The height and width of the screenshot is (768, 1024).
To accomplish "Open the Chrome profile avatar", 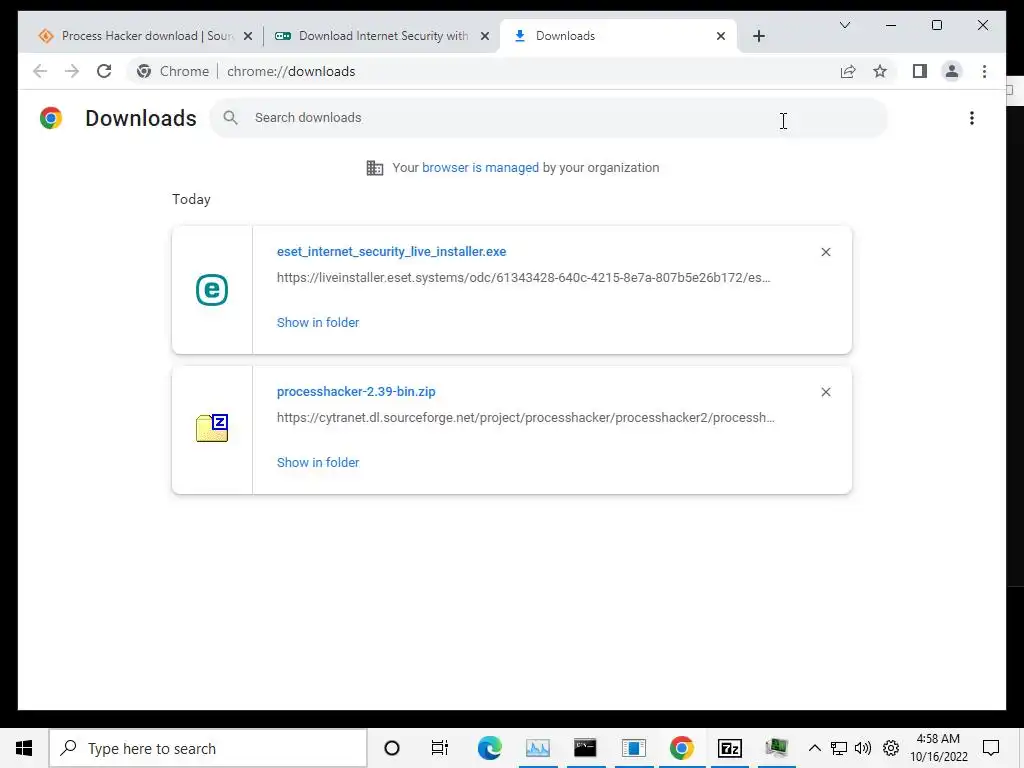I will click(952, 71).
